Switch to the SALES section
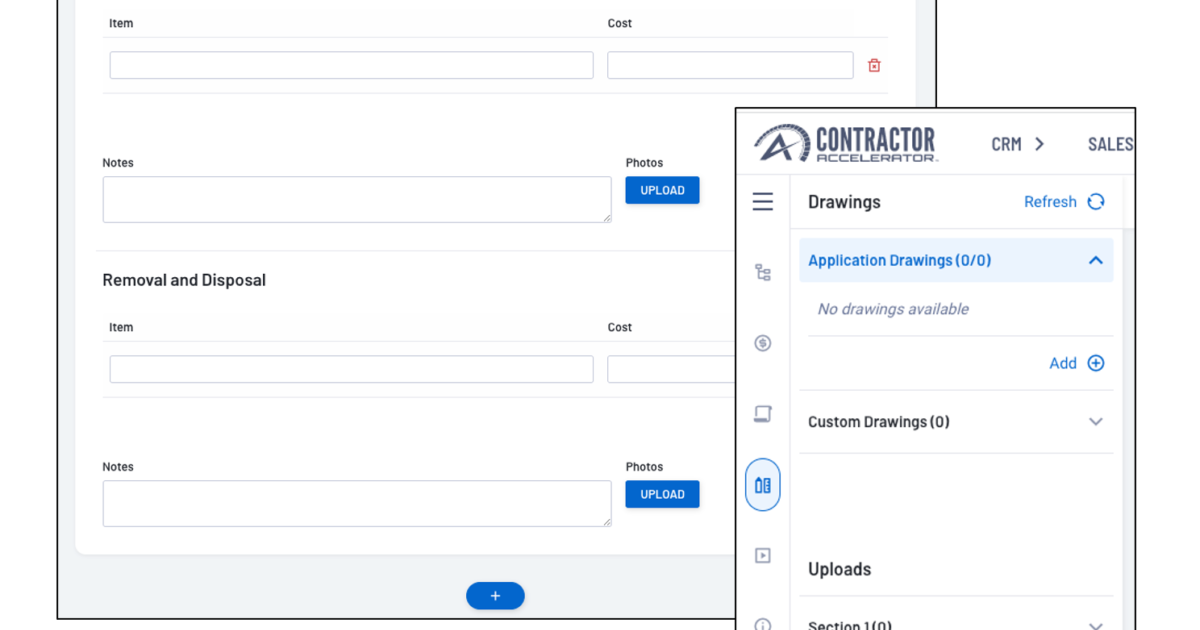1200x630 pixels. (1110, 143)
